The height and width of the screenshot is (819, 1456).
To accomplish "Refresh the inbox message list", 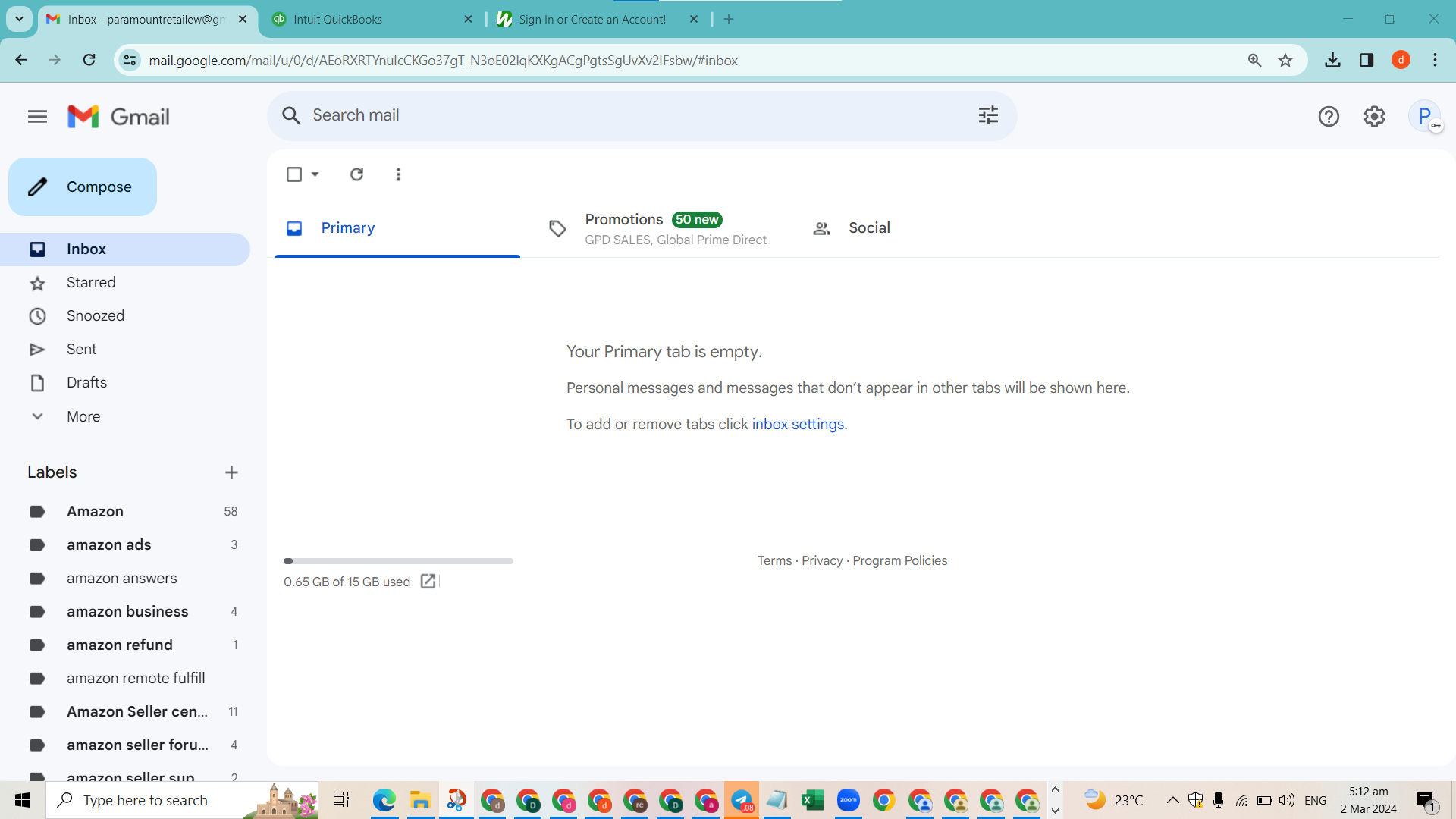I will tap(356, 174).
